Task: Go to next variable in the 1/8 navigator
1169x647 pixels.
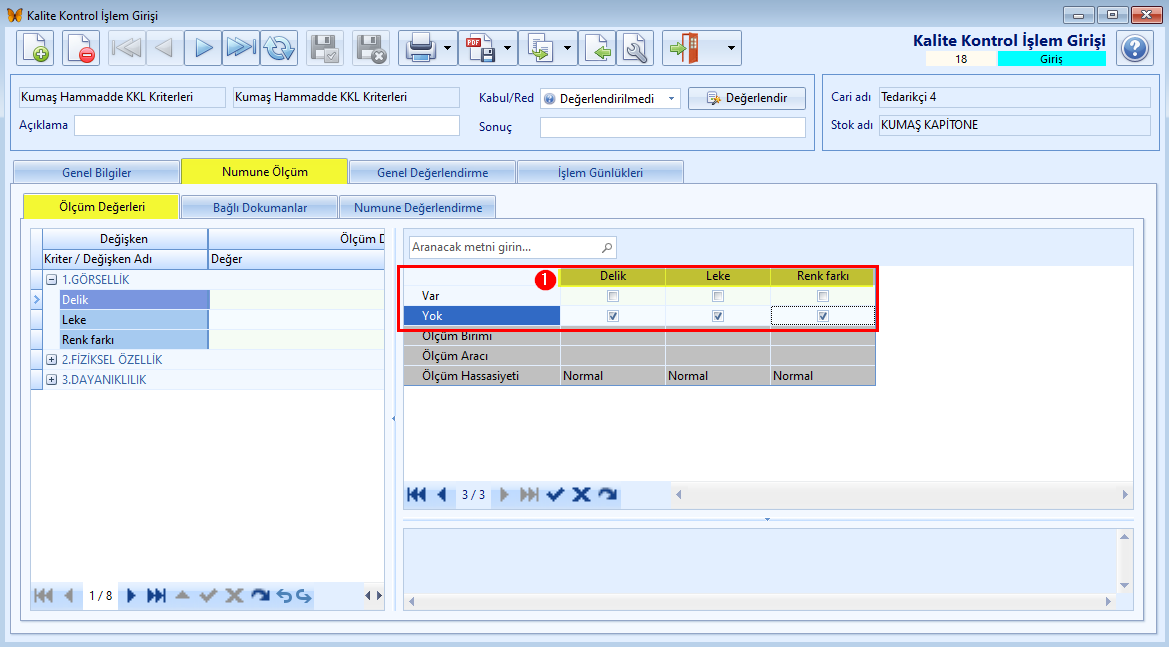Action: [x=131, y=596]
